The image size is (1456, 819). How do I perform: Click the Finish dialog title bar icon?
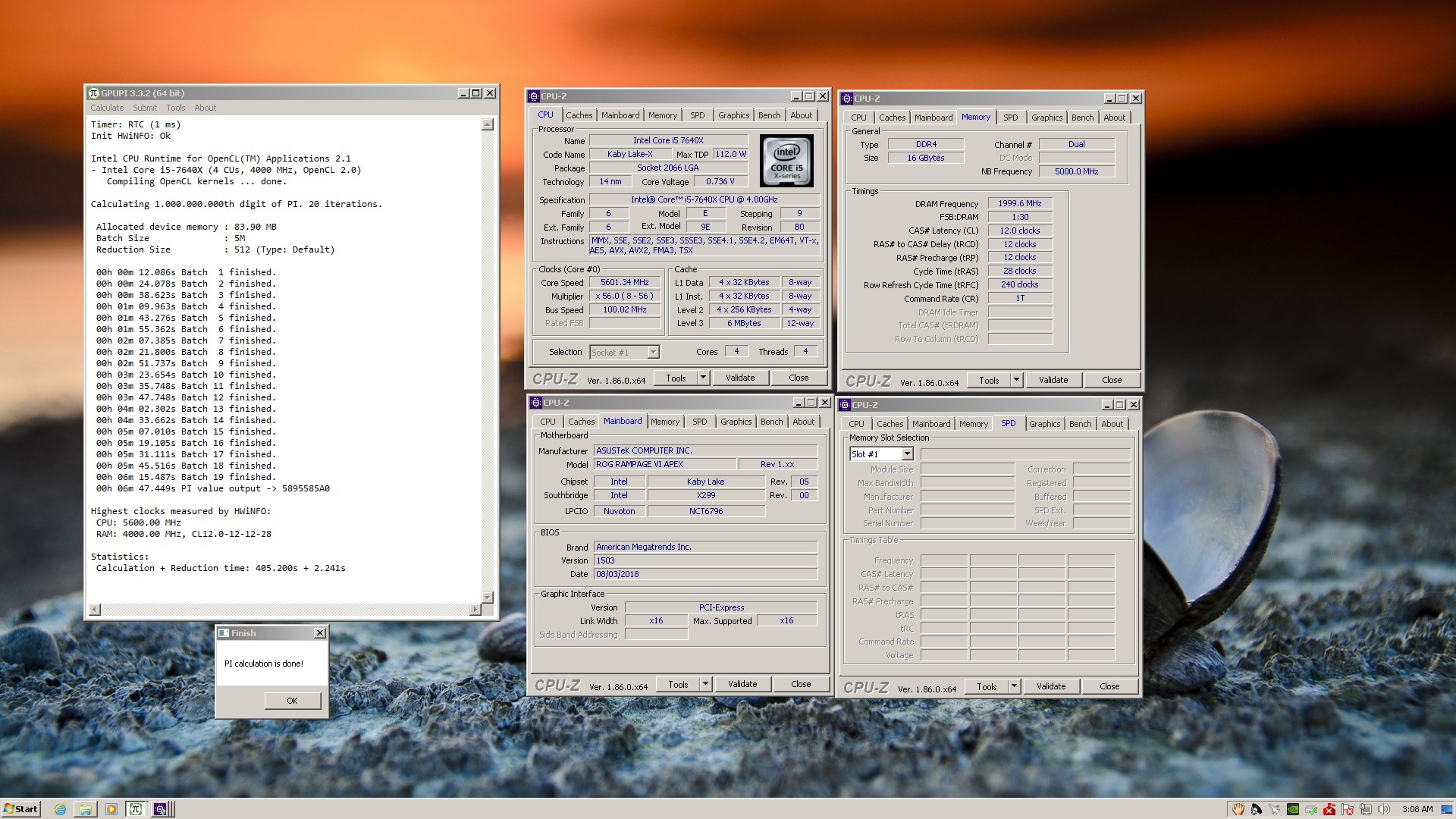click(x=224, y=633)
